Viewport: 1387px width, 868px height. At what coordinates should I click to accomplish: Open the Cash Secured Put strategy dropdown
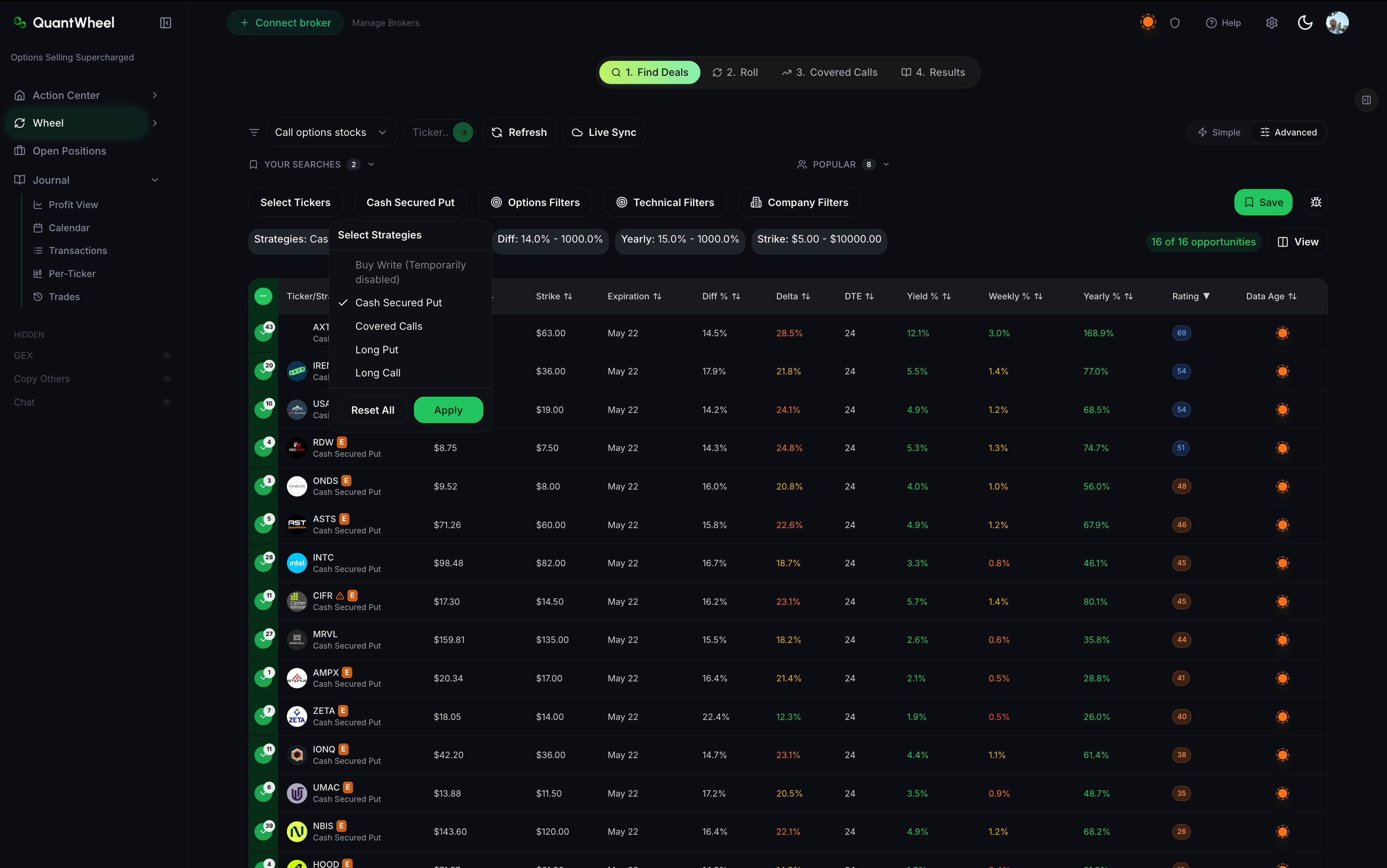[x=410, y=203]
